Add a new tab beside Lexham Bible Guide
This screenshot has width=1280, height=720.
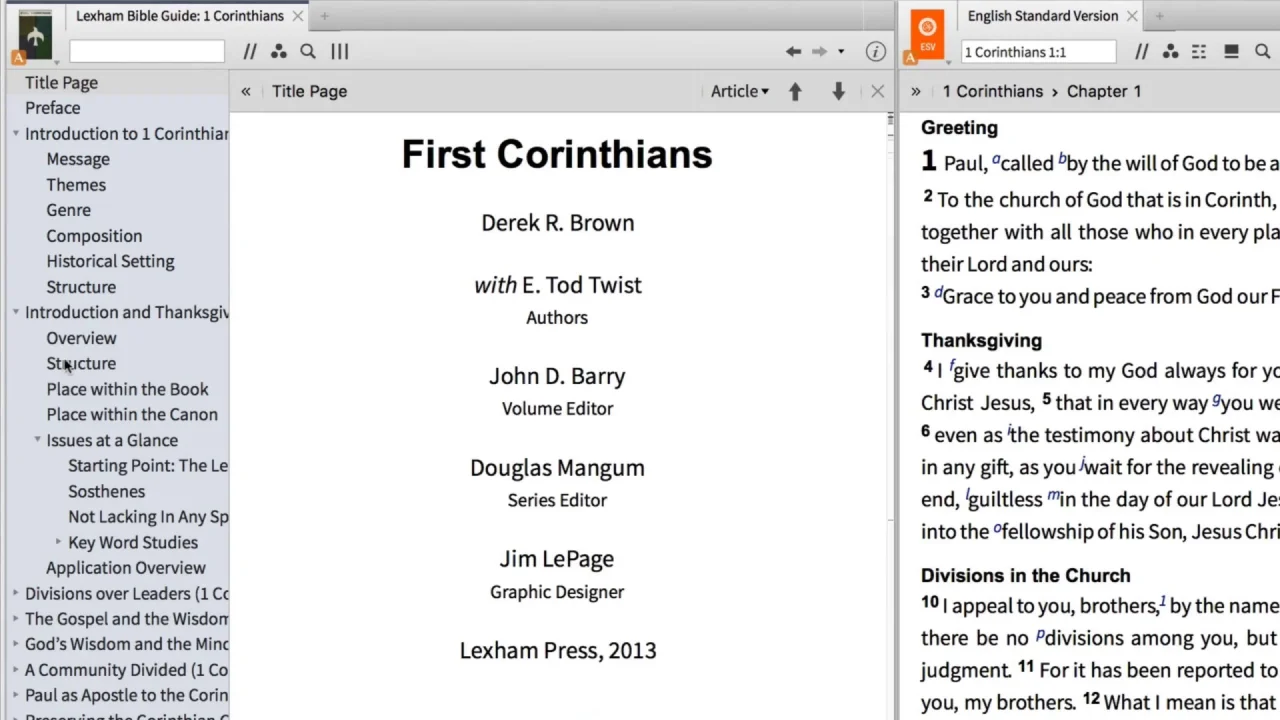tap(324, 16)
